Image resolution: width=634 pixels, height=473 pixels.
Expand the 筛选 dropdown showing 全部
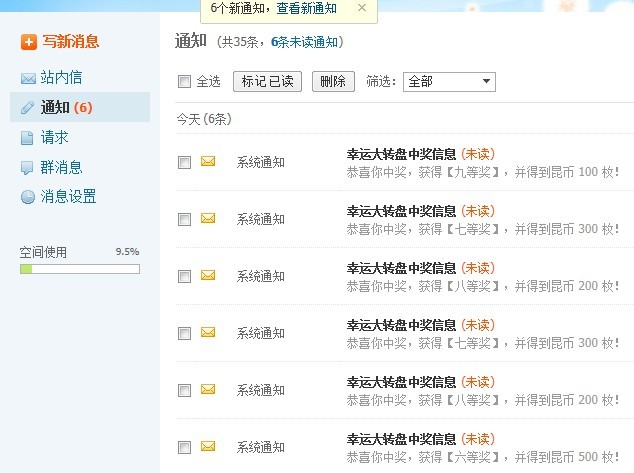click(x=449, y=82)
